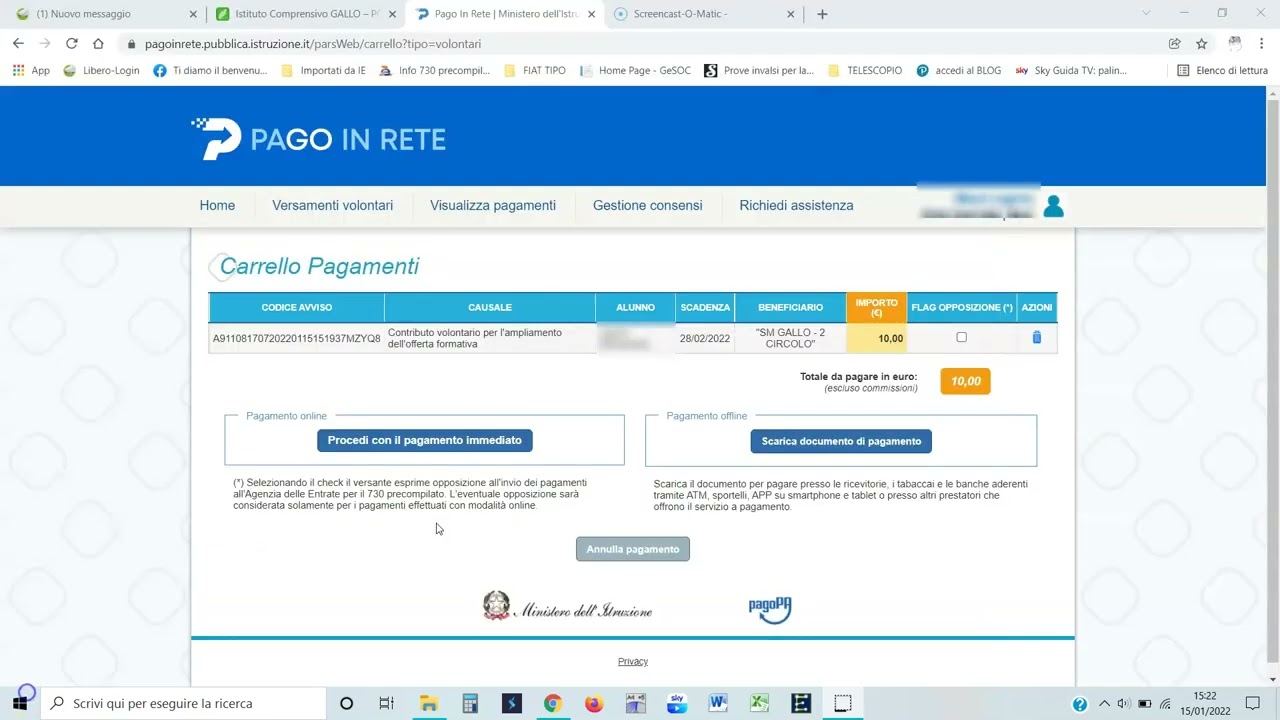Open Versamenti volontari menu
The image size is (1280, 720).
332,205
